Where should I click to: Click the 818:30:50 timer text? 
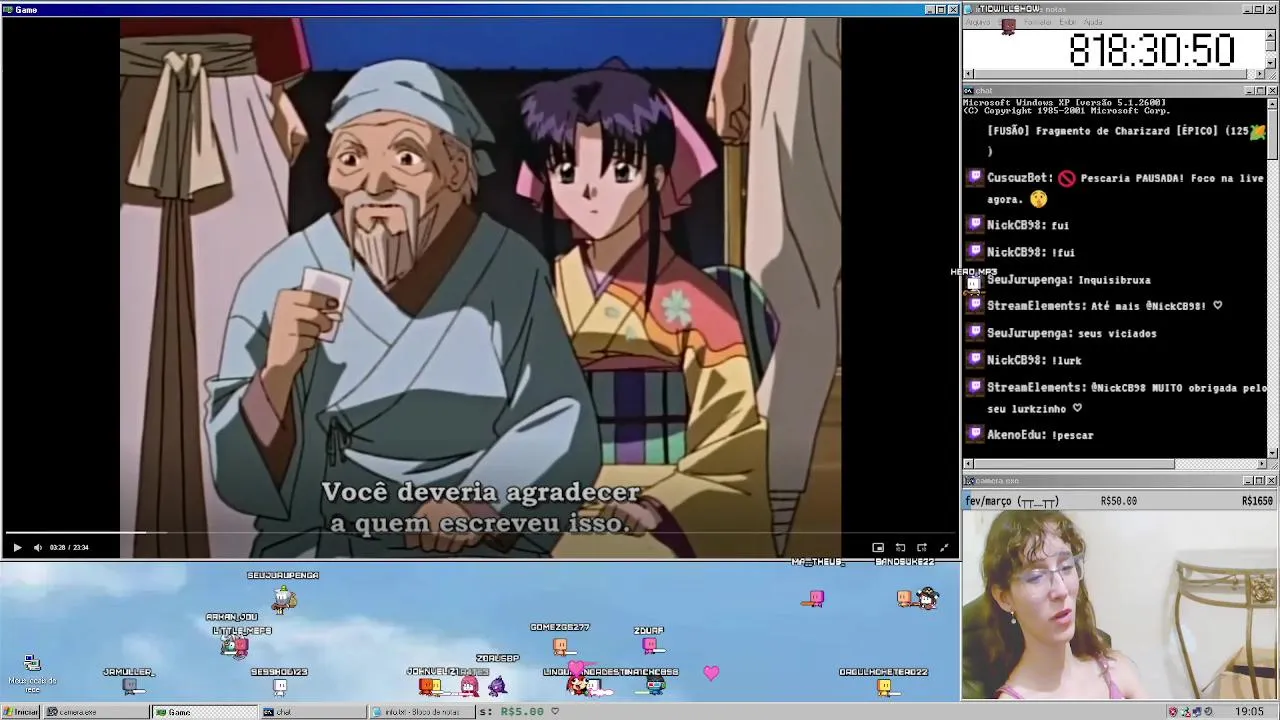coord(1152,50)
